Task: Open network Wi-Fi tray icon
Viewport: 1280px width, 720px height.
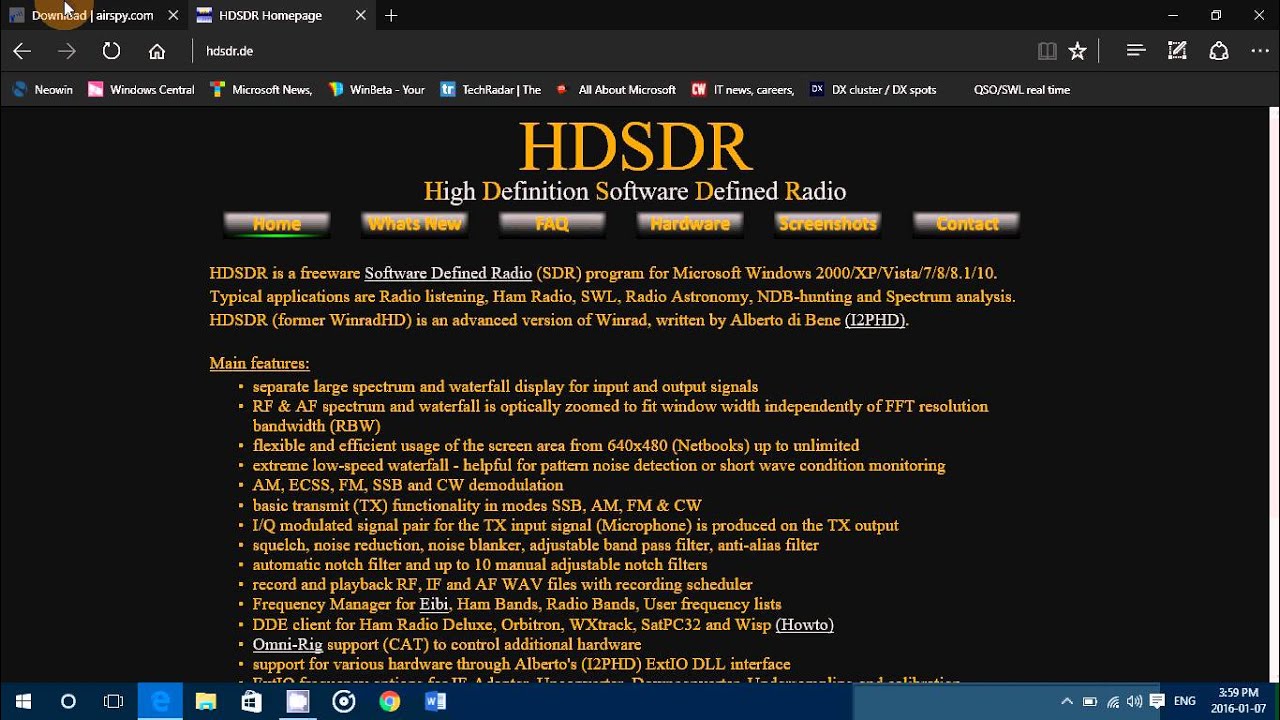Action: point(1113,702)
